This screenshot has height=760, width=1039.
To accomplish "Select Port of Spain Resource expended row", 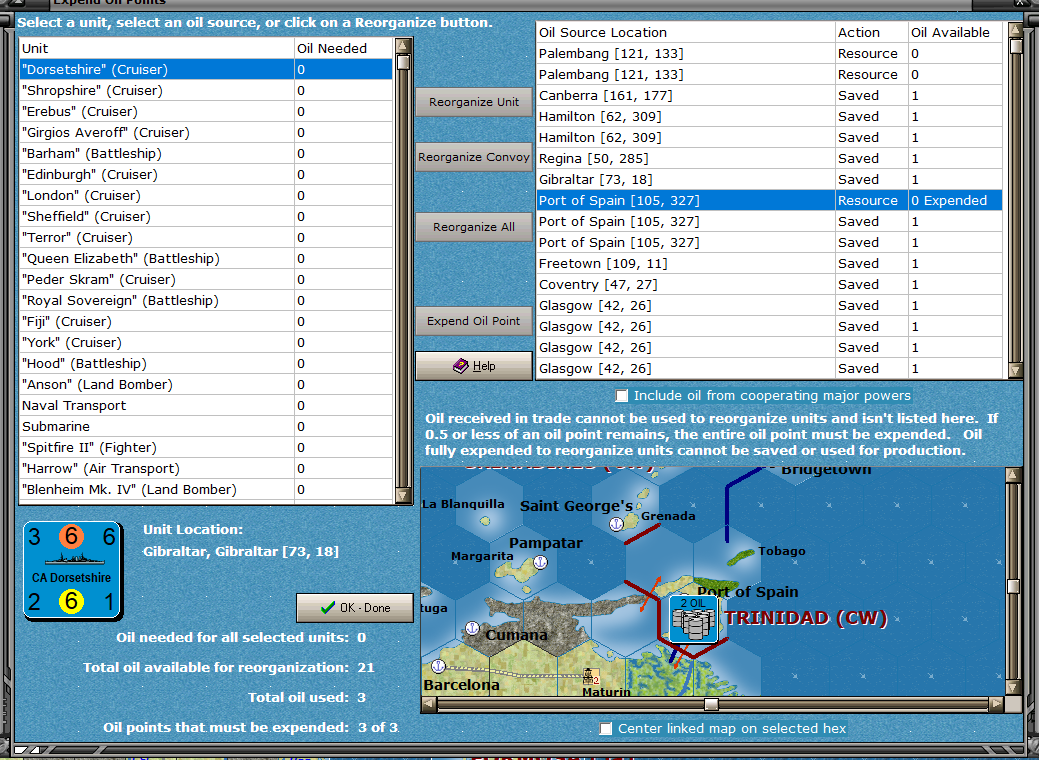I will tap(769, 200).
